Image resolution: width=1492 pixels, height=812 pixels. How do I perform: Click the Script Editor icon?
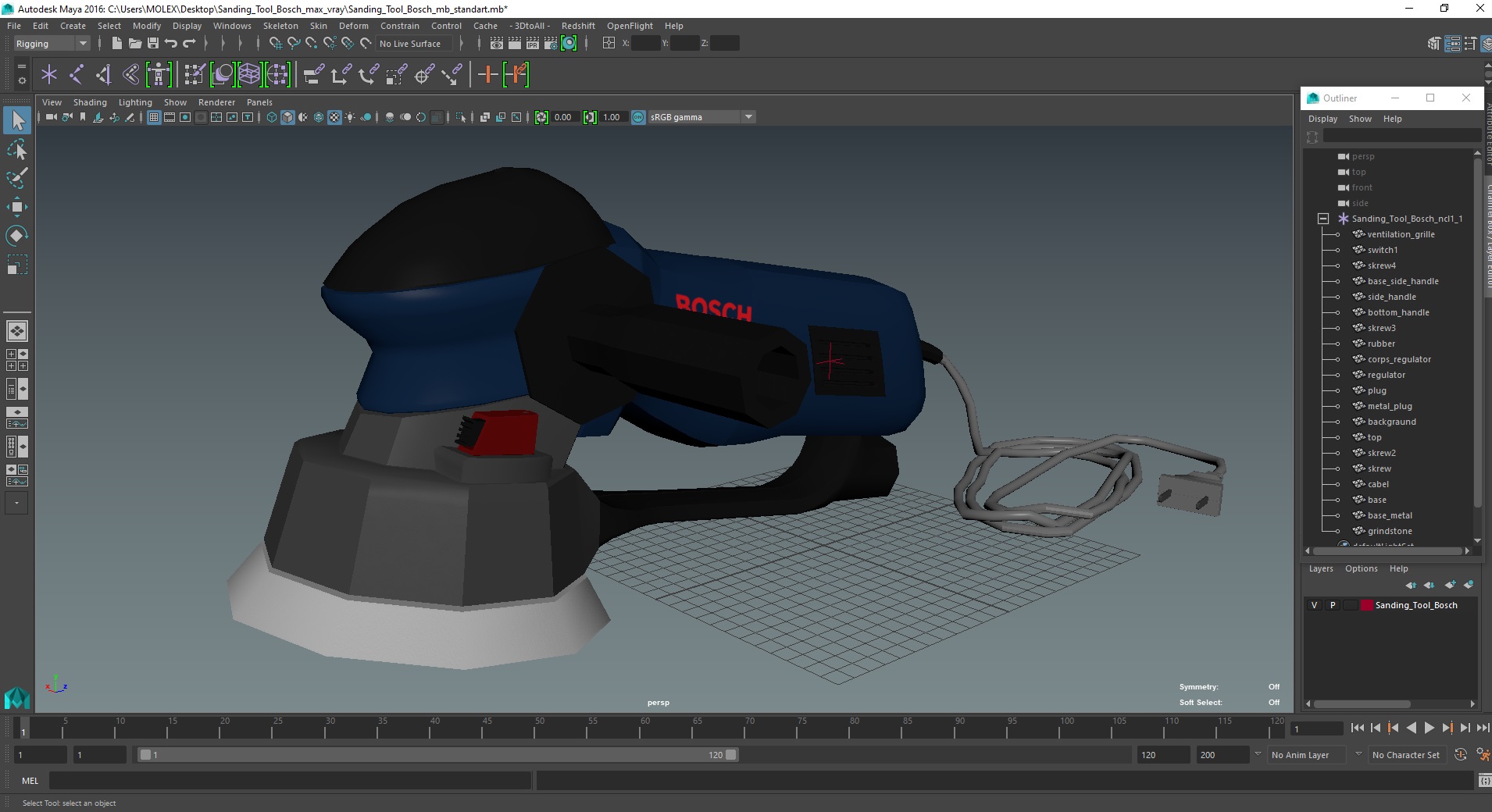[x=1483, y=781]
